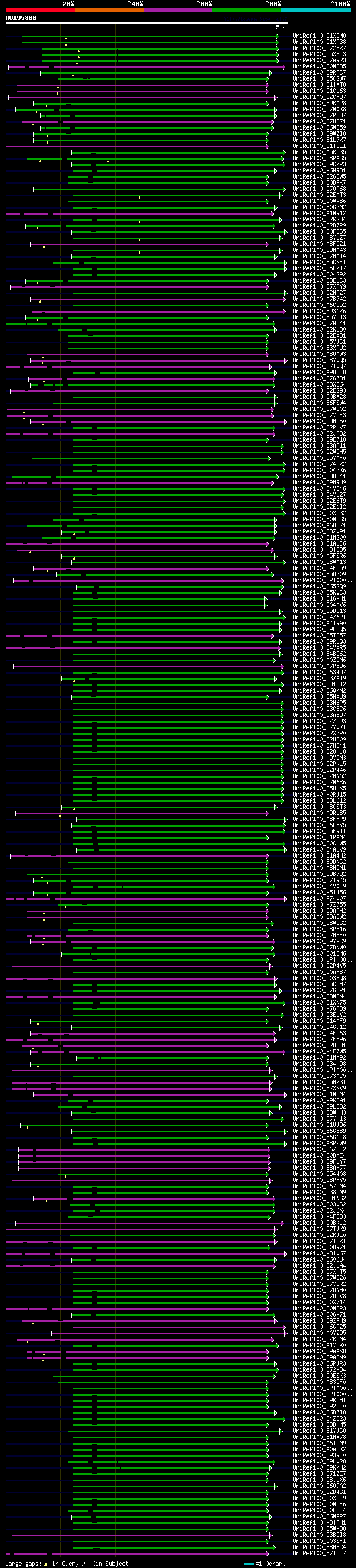Open hit UniRef100_B7A923

click(319, 60)
